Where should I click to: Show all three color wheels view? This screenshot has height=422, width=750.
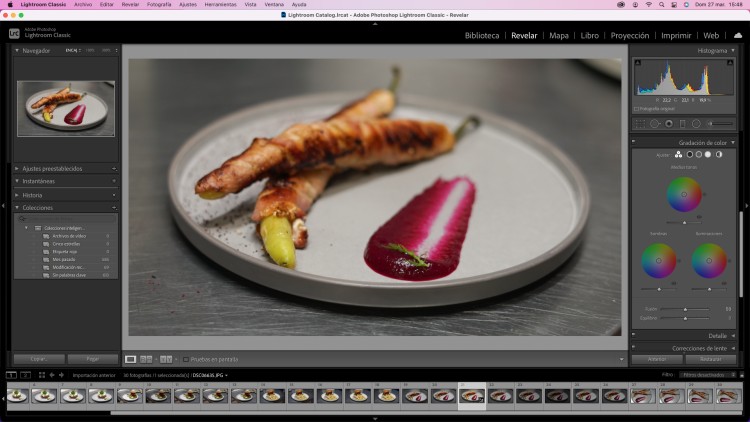pos(678,155)
